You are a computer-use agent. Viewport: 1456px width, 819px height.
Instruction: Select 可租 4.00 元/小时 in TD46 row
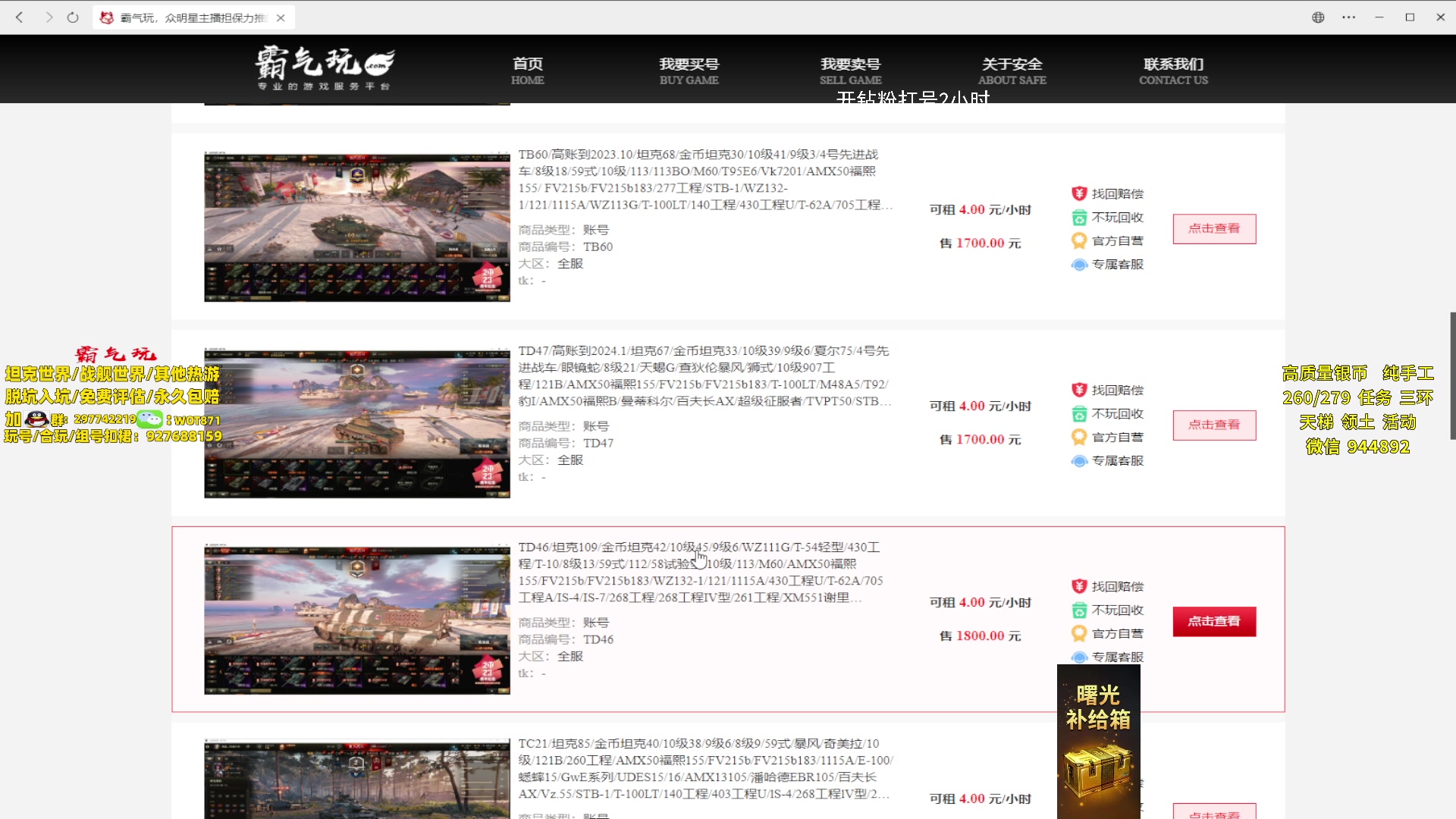tap(981, 603)
